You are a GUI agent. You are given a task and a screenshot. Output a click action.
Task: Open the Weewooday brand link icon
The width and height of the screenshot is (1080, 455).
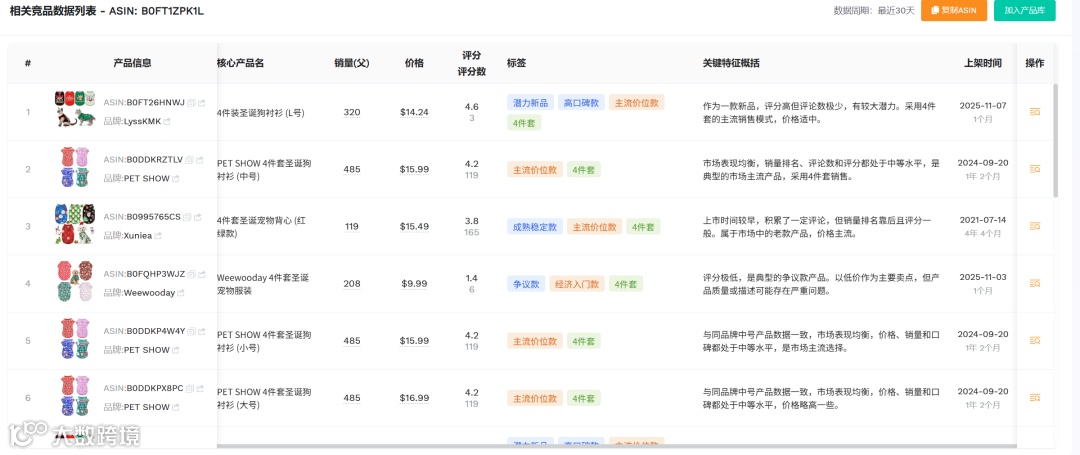181,293
